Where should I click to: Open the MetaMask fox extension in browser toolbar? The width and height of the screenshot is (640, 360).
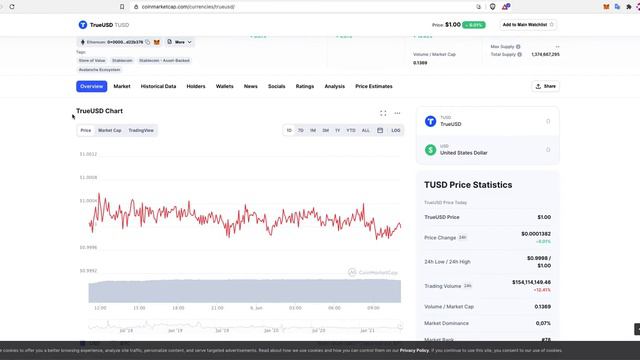(607, 7)
